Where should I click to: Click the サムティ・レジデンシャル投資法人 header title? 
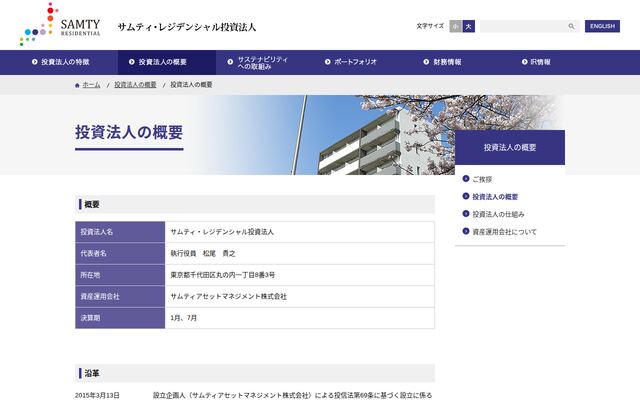point(187,27)
